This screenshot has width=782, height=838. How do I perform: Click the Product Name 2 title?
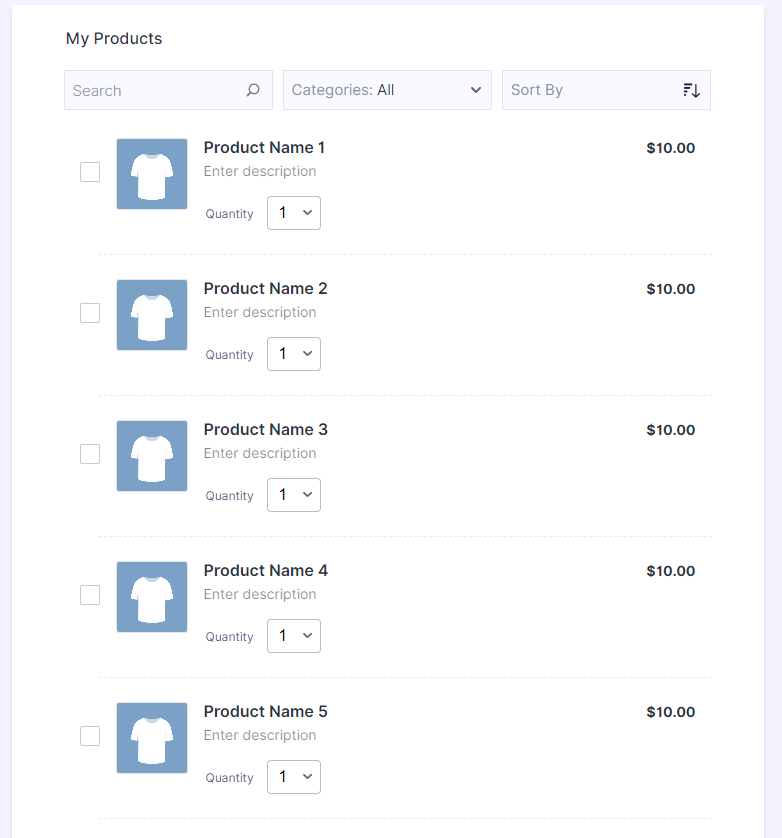265,289
